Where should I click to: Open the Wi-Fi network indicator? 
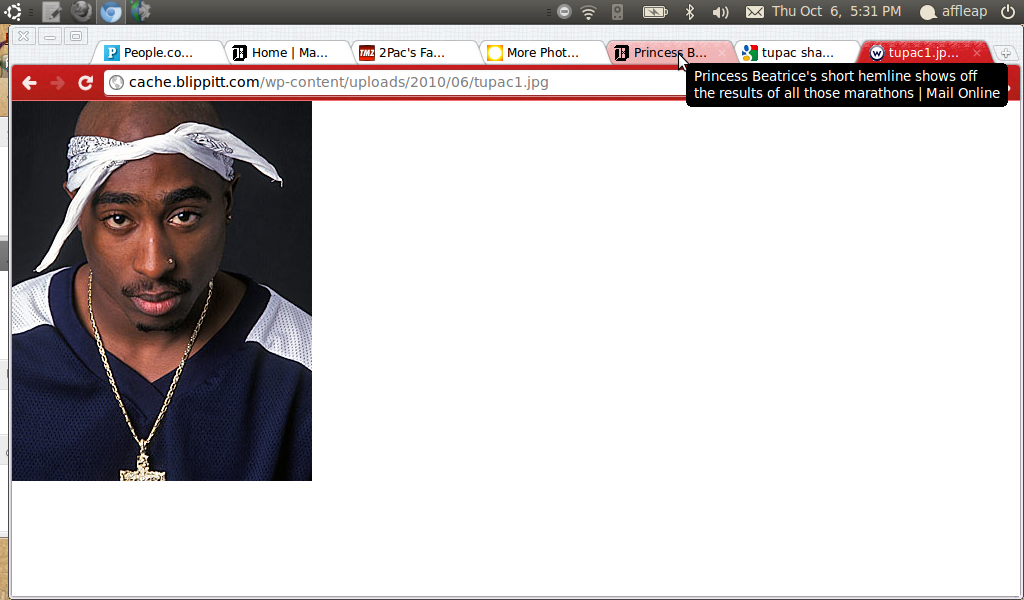pyautogui.click(x=588, y=12)
